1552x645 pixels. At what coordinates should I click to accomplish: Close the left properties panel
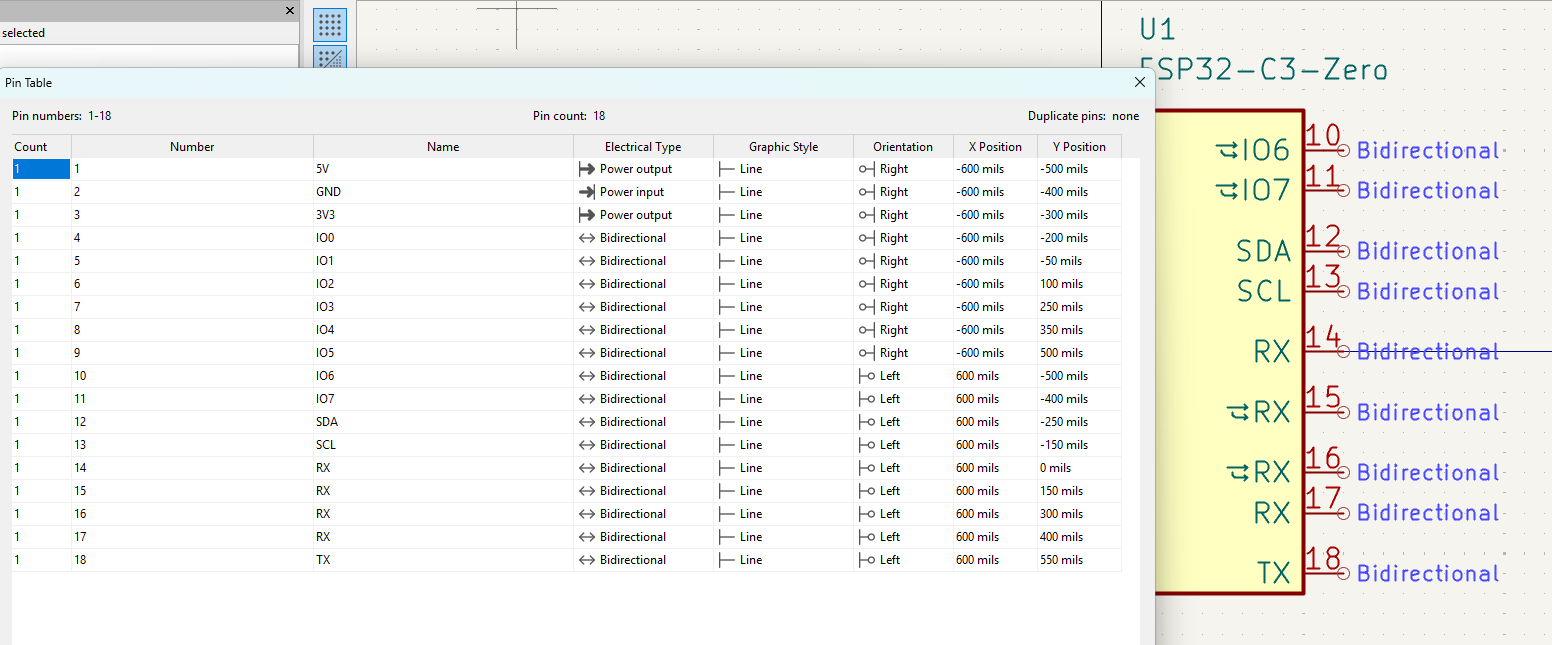pyautogui.click(x=290, y=10)
